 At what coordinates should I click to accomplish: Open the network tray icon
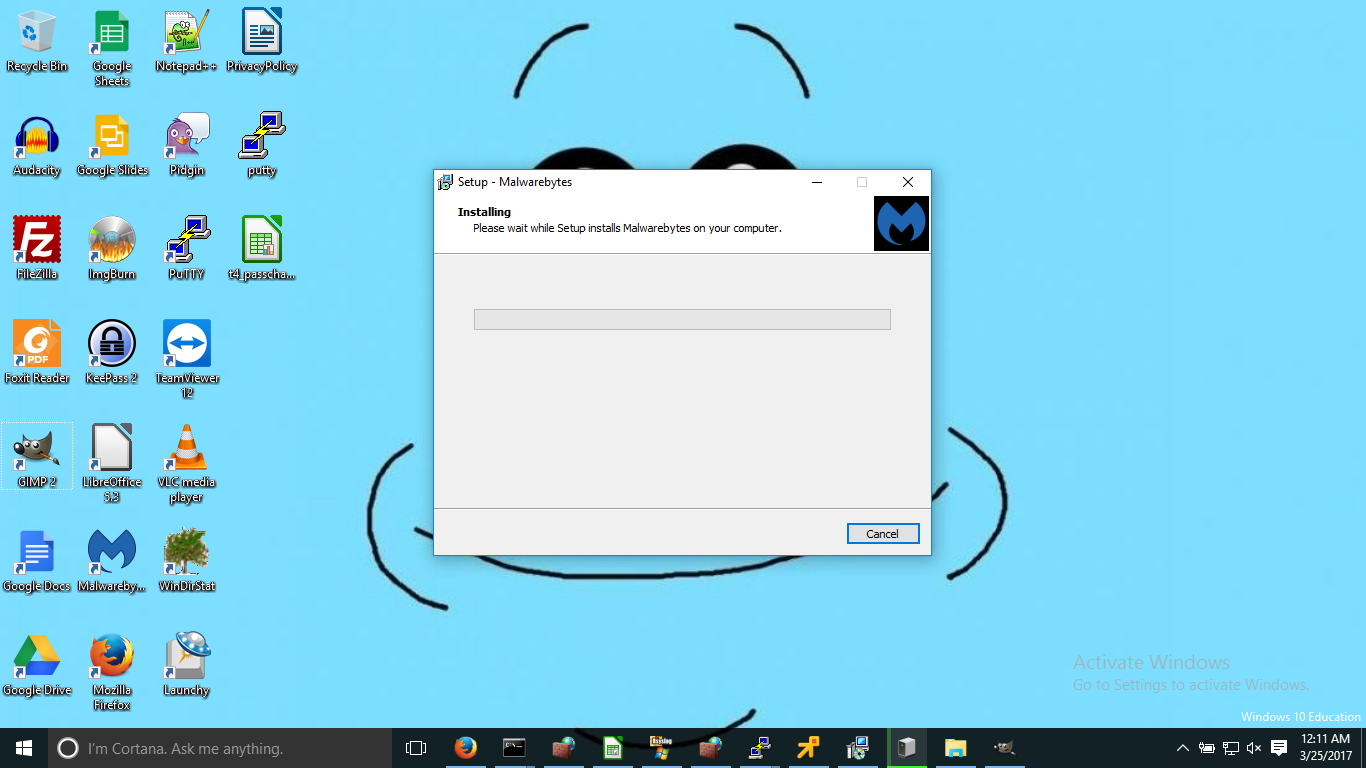[1231, 748]
